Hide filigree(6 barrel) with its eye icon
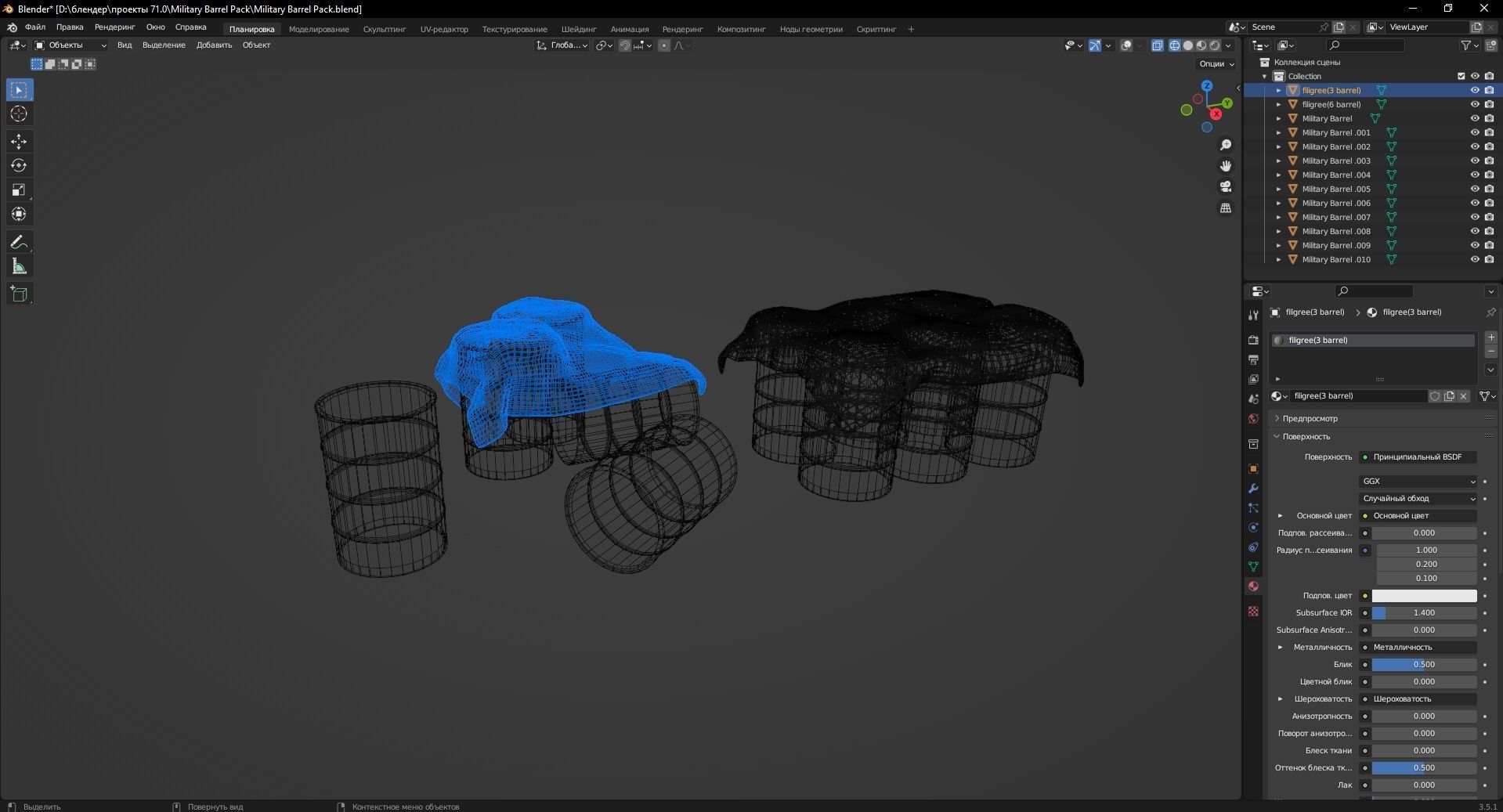This screenshot has height=812, width=1503. click(1475, 104)
